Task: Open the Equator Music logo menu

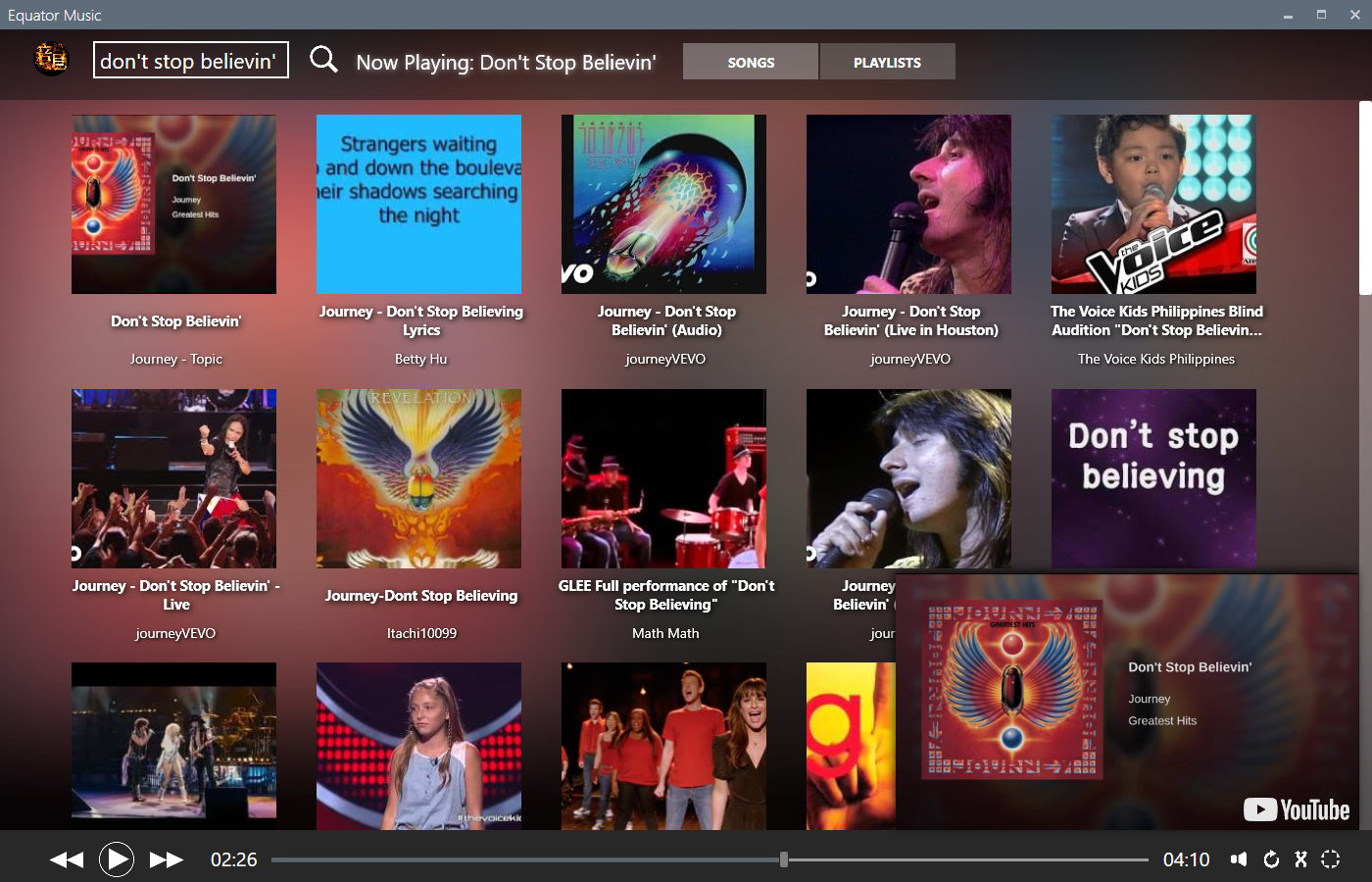Action: (52, 60)
